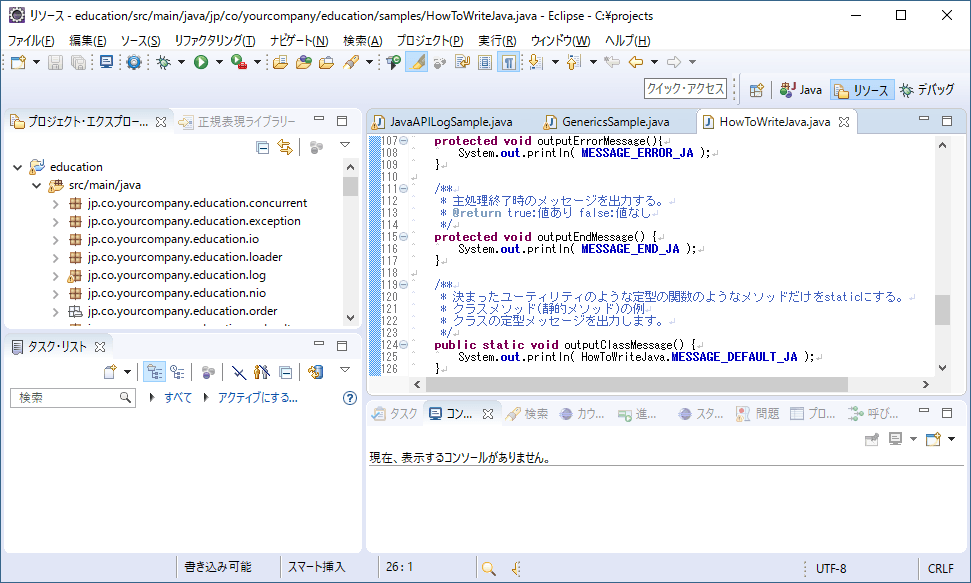Click the Task List help question-mark icon
The image size is (971, 583).
(x=350, y=397)
